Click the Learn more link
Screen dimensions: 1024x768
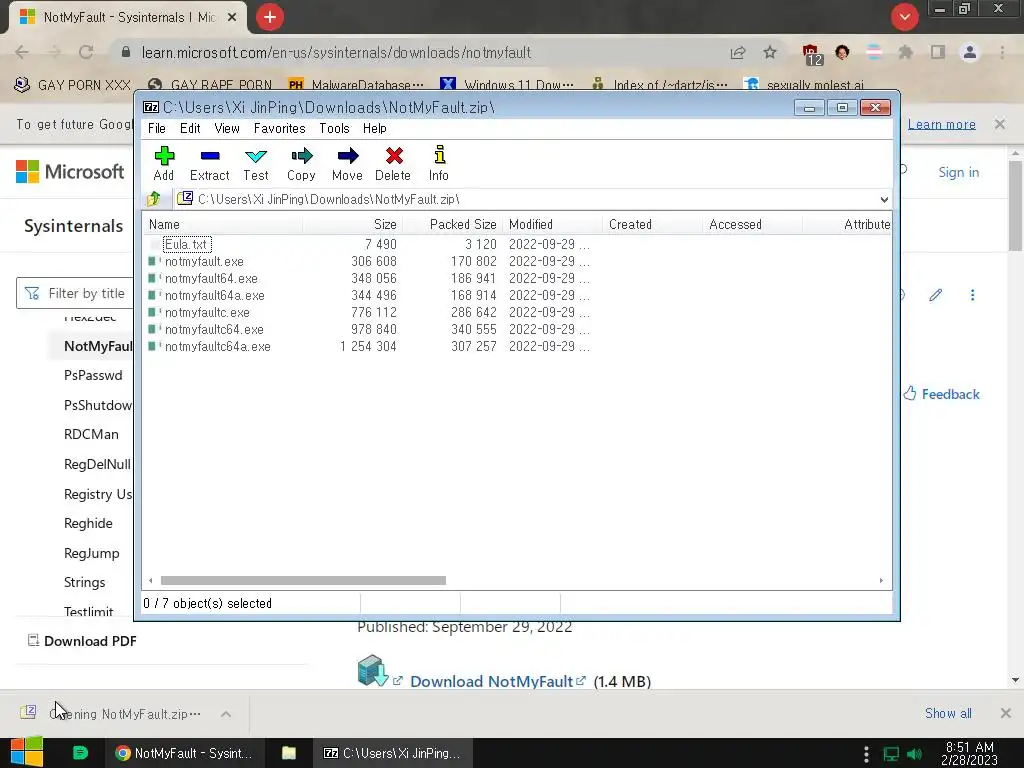(x=942, y=124)
